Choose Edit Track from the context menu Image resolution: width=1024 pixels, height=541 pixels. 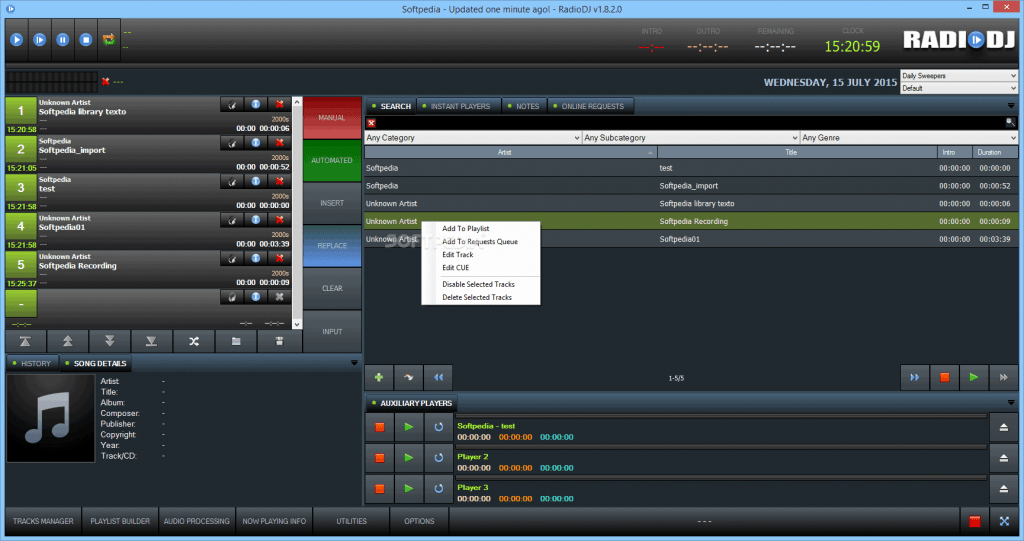point(457,255)
